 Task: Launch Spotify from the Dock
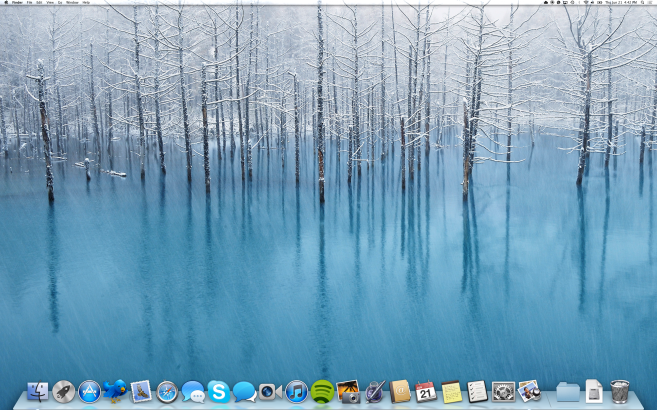click(x=322, y=391)
